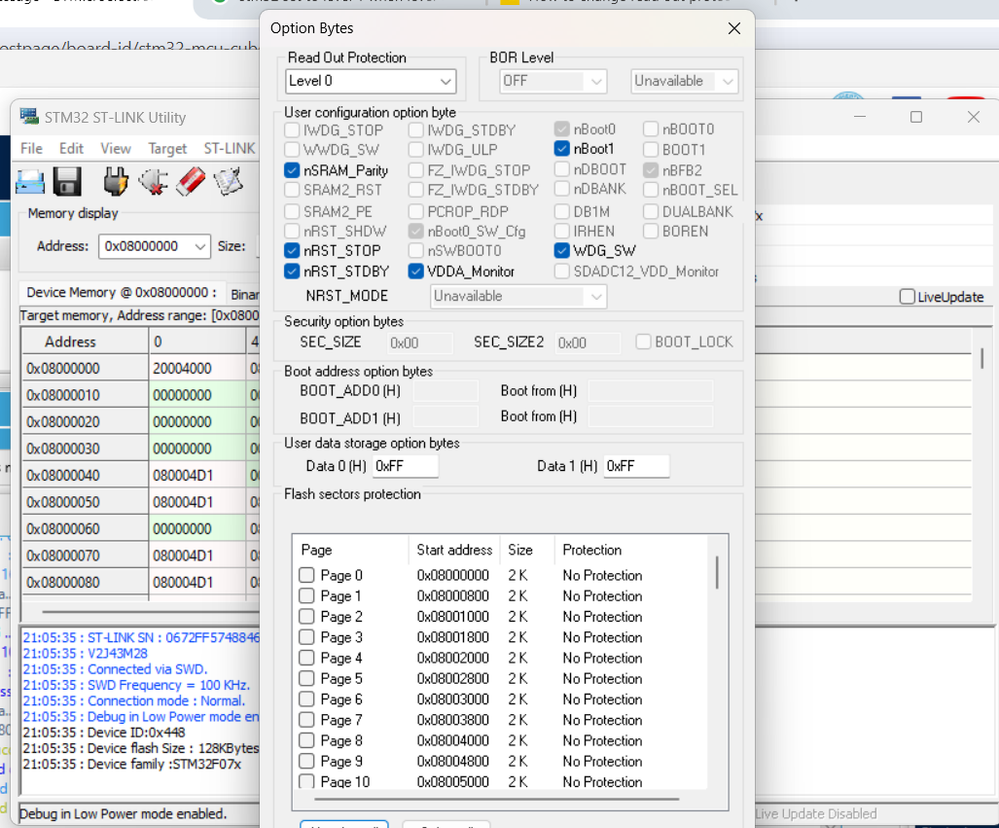Click the Save floppy disk icon
This screenshot has width=999, height=828.
[x=67, y=181]
